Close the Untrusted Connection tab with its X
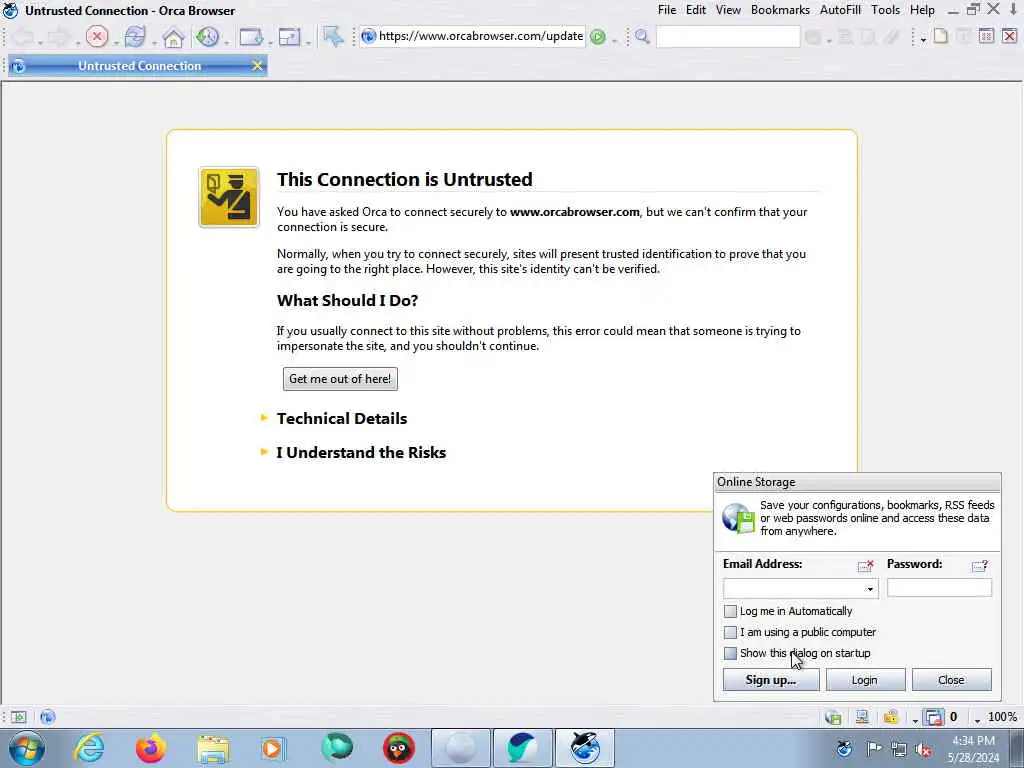 point(257,65)
